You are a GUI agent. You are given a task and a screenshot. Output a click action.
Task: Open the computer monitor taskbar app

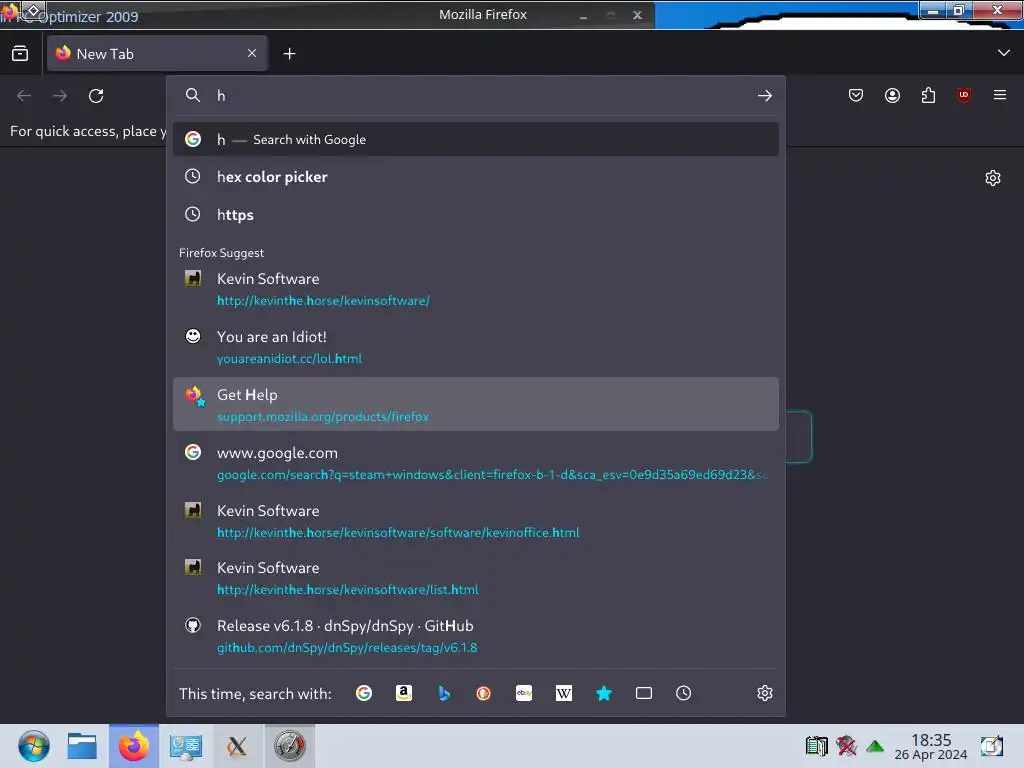coord(185,746)
